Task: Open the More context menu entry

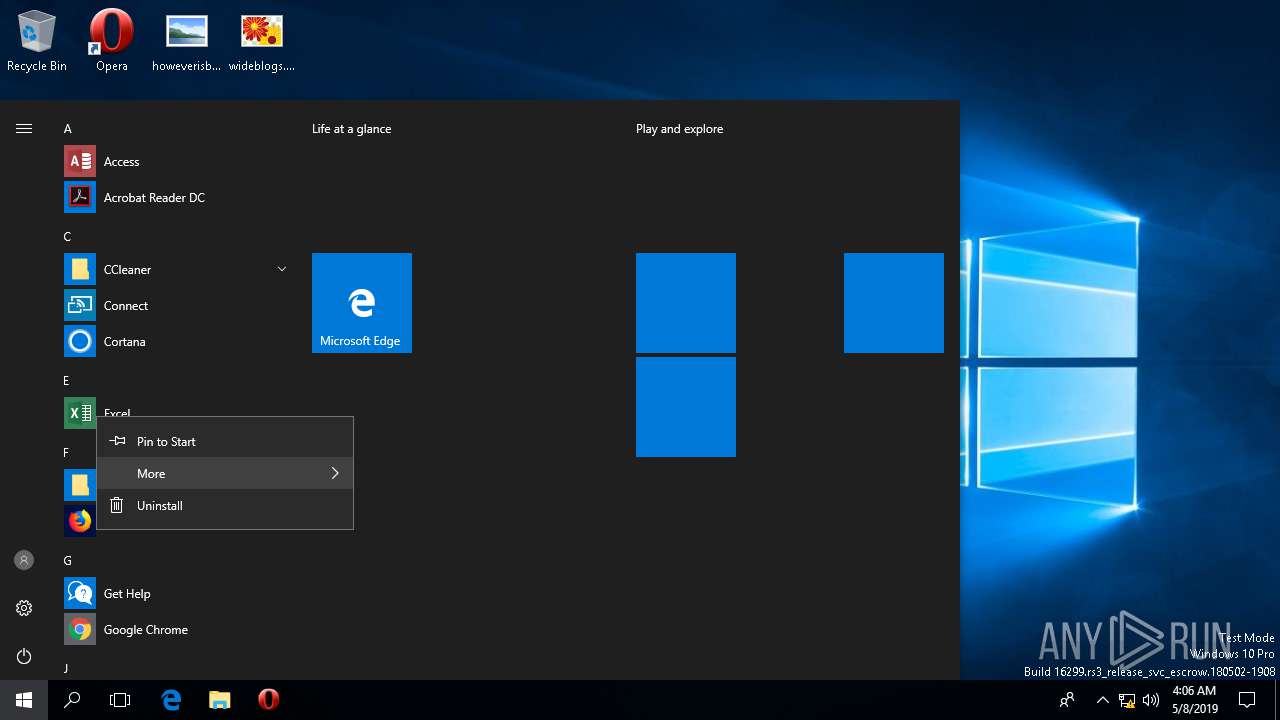Action: [225, 473]
